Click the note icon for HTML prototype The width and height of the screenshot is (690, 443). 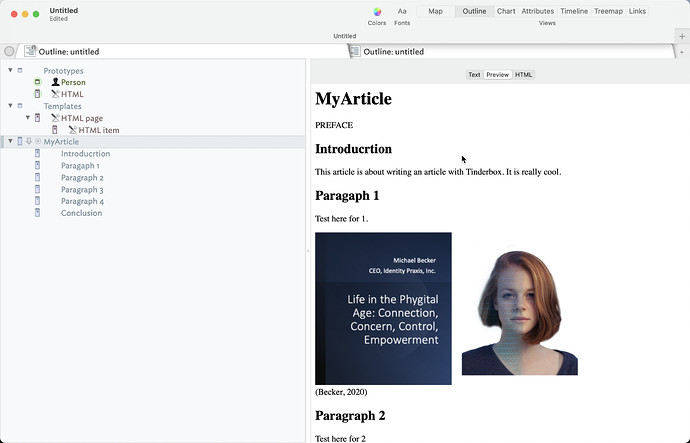click(37, 94)
